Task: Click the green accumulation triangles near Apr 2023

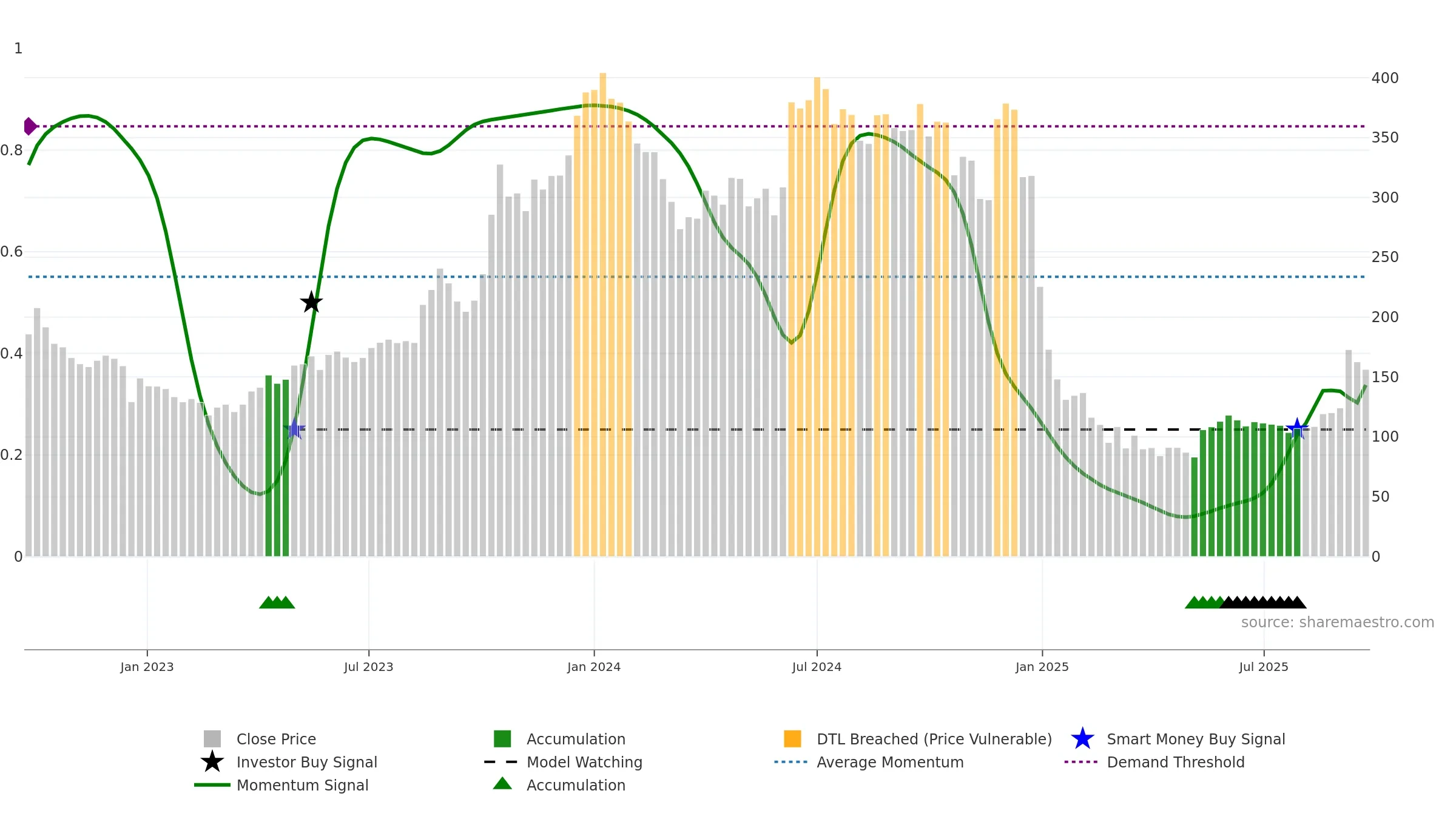Action: (x=277, y=602)
